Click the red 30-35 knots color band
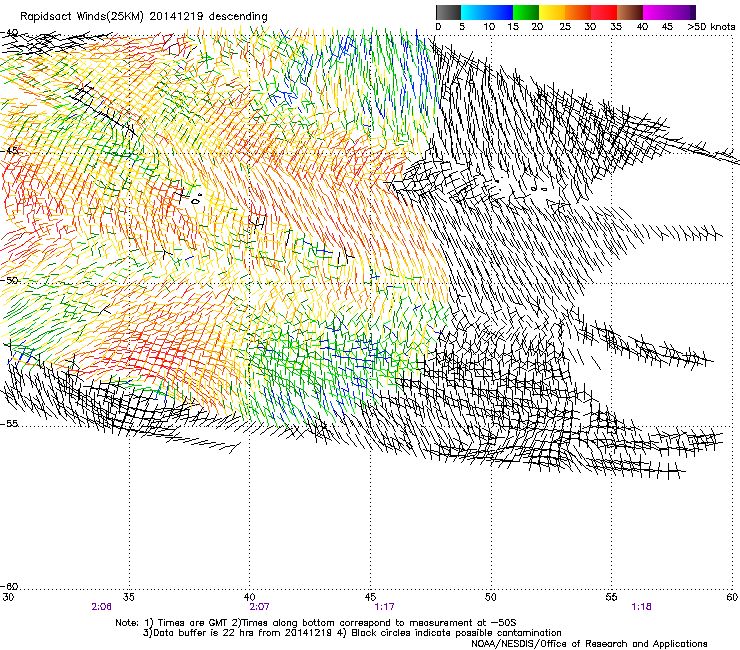Image resolution: width=740 pixels, height=650 pixels. pyautogui.click(x=604, y=12)
